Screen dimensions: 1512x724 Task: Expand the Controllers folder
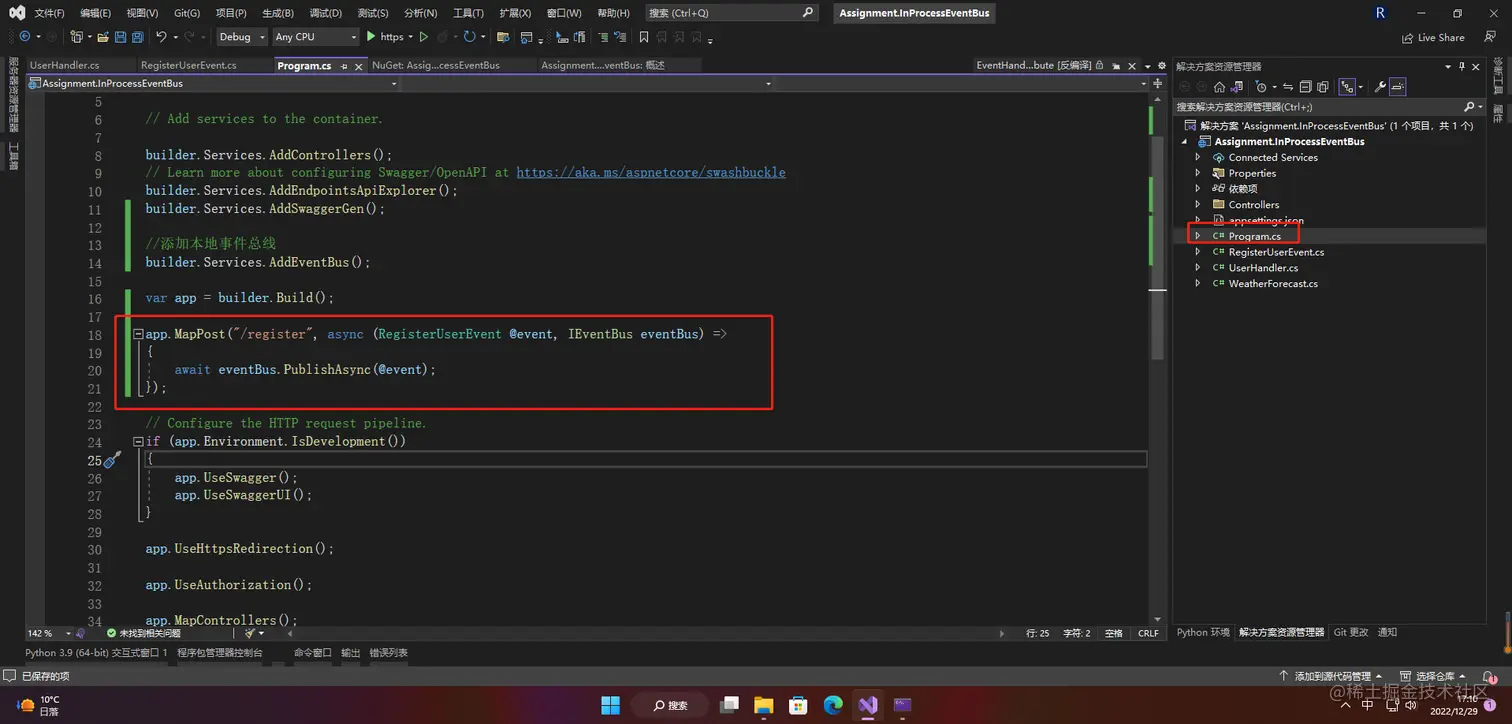[1198, 204]
